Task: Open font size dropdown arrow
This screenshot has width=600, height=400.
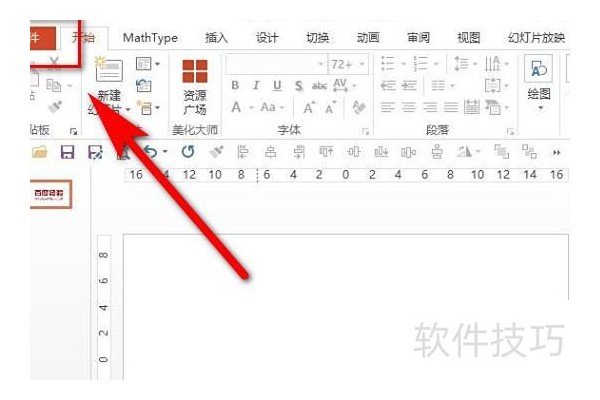Action: click(x=362, y=64)
